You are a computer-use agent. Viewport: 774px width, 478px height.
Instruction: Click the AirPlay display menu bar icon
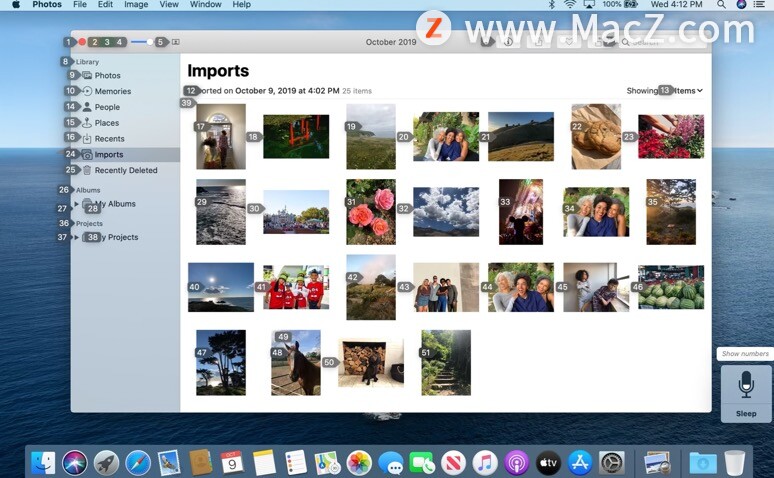[x=589, y=4]
